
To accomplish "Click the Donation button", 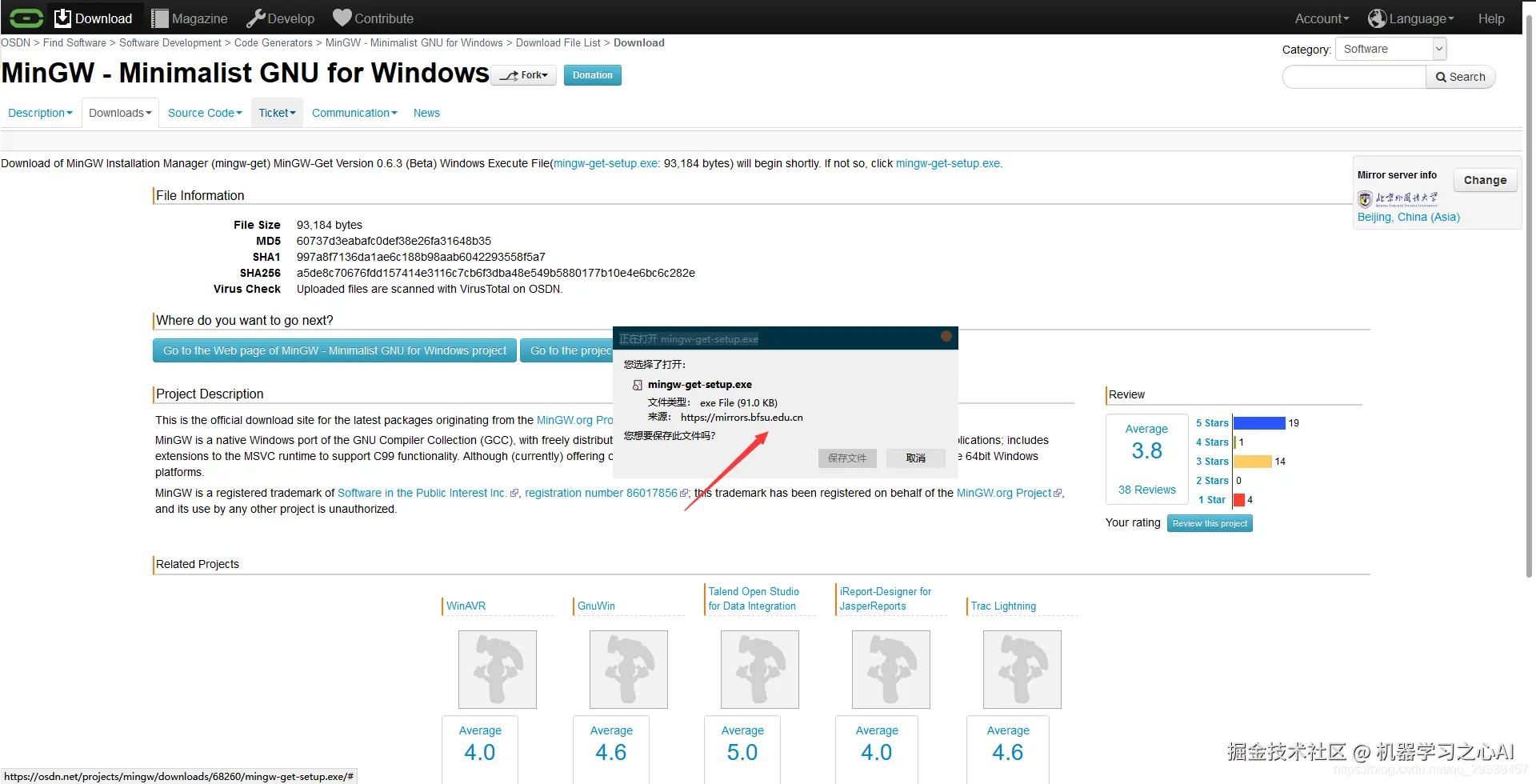I will [593, 75].
